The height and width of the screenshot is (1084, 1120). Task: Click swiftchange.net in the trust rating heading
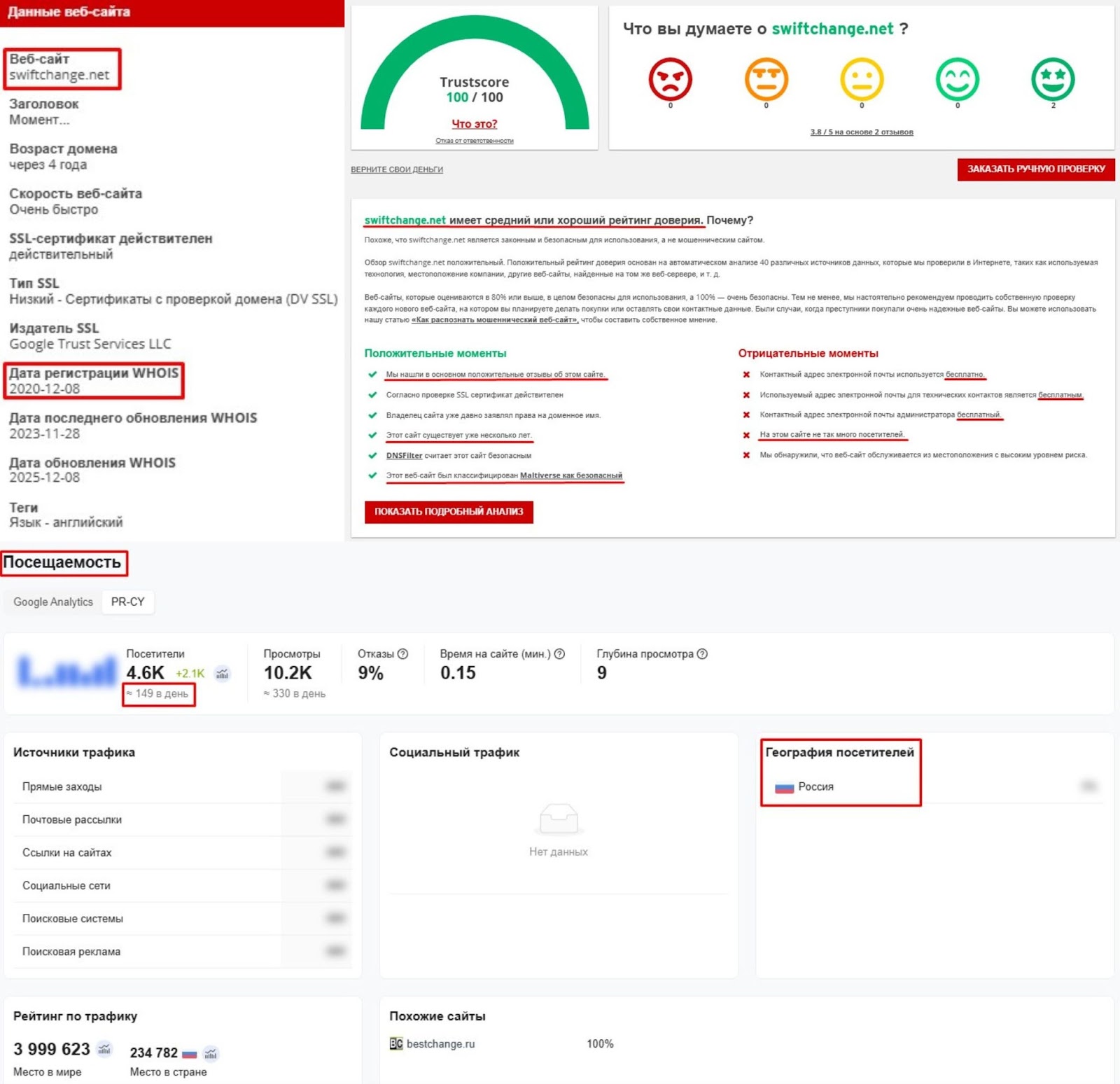405,220
